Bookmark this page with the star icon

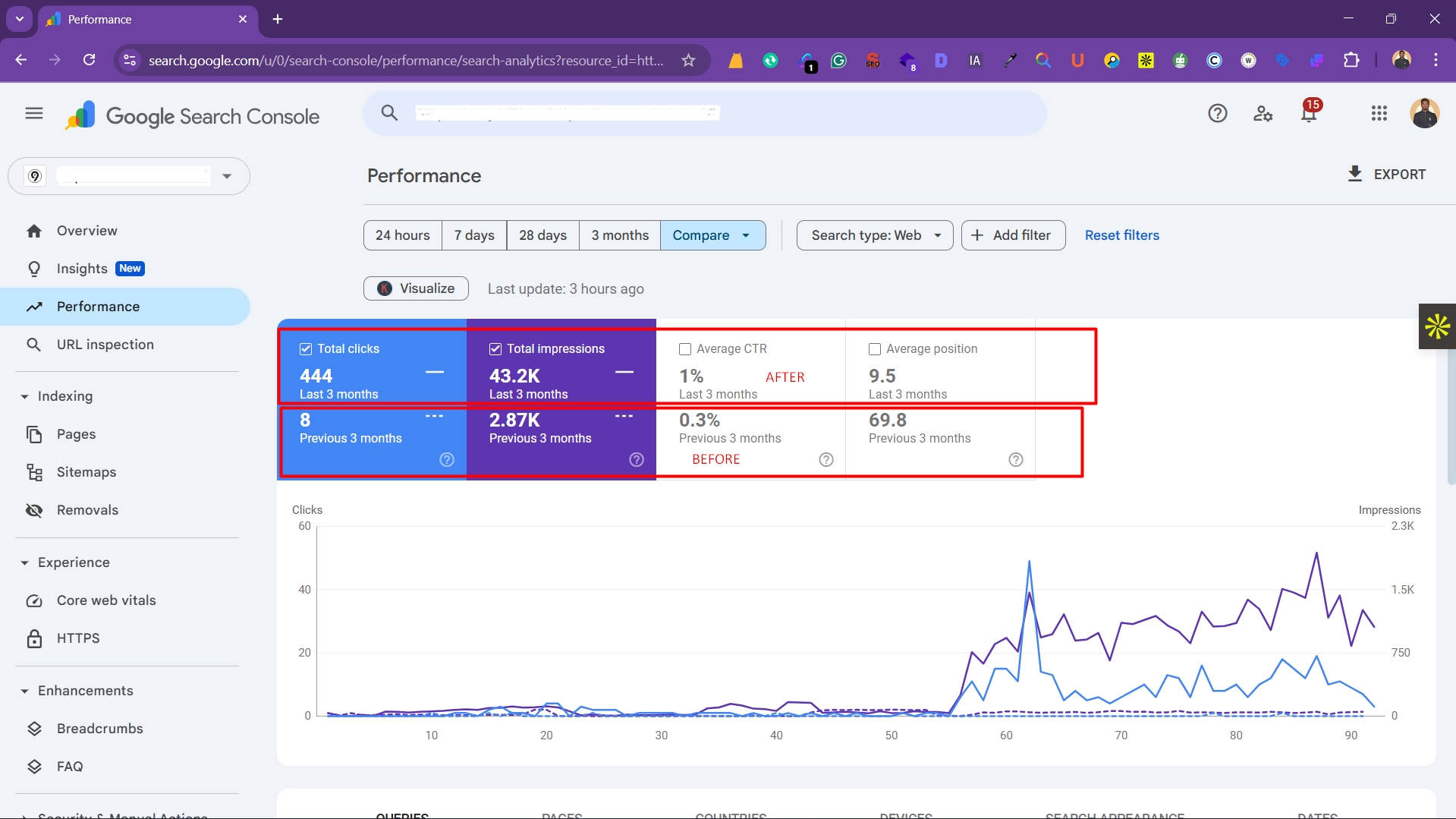pyautogui.click(x=688, y=61)
